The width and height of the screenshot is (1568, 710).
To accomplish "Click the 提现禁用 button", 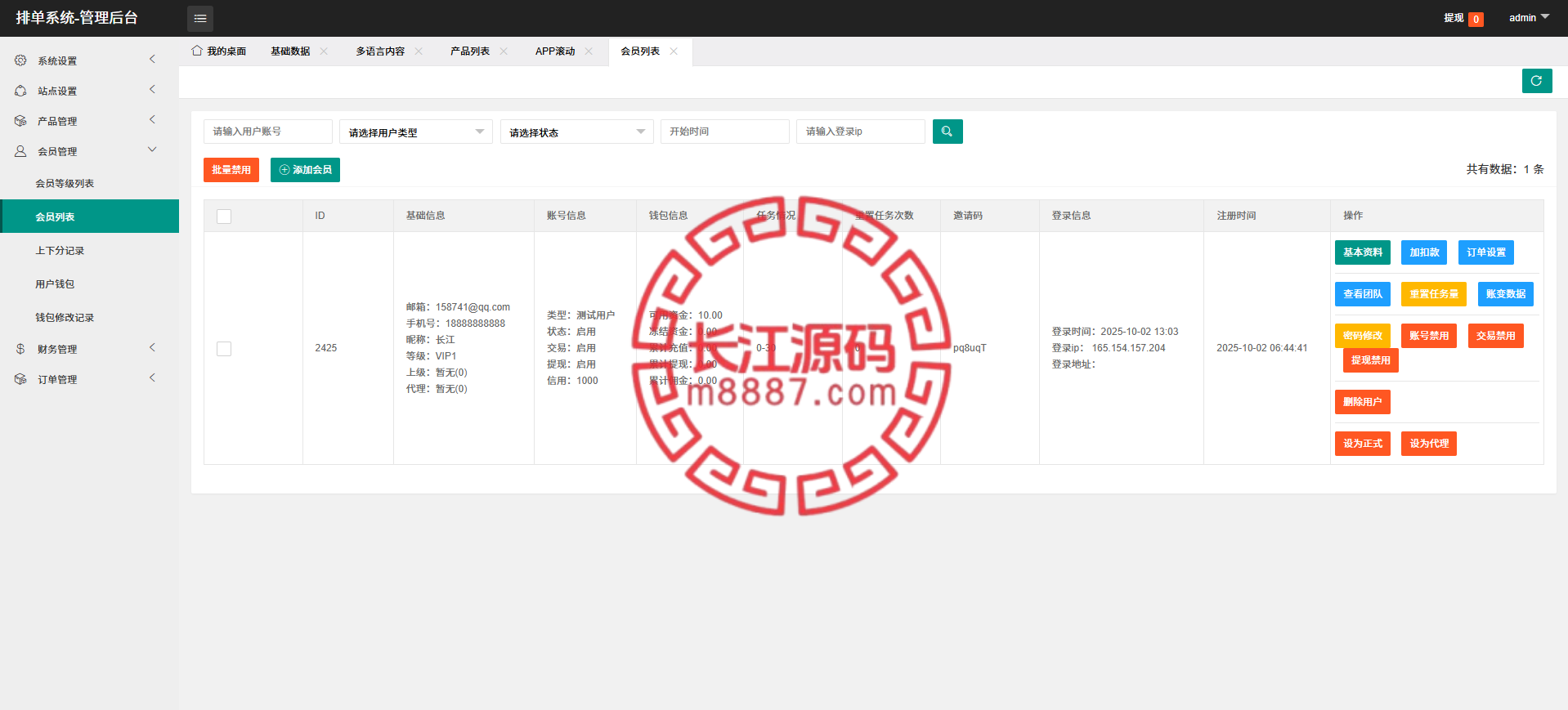I will click(1371, 360).
